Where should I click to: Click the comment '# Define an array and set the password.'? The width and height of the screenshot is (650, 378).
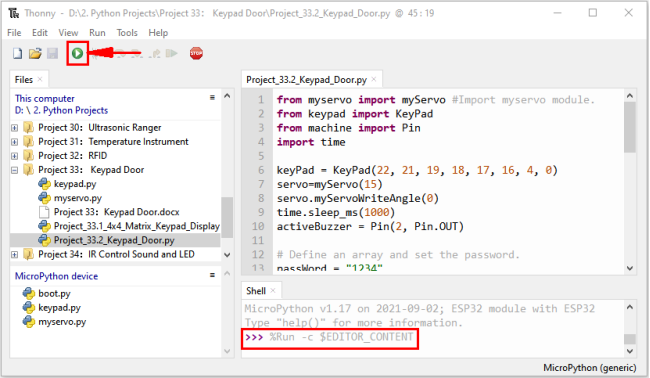(x=398, y=255)
